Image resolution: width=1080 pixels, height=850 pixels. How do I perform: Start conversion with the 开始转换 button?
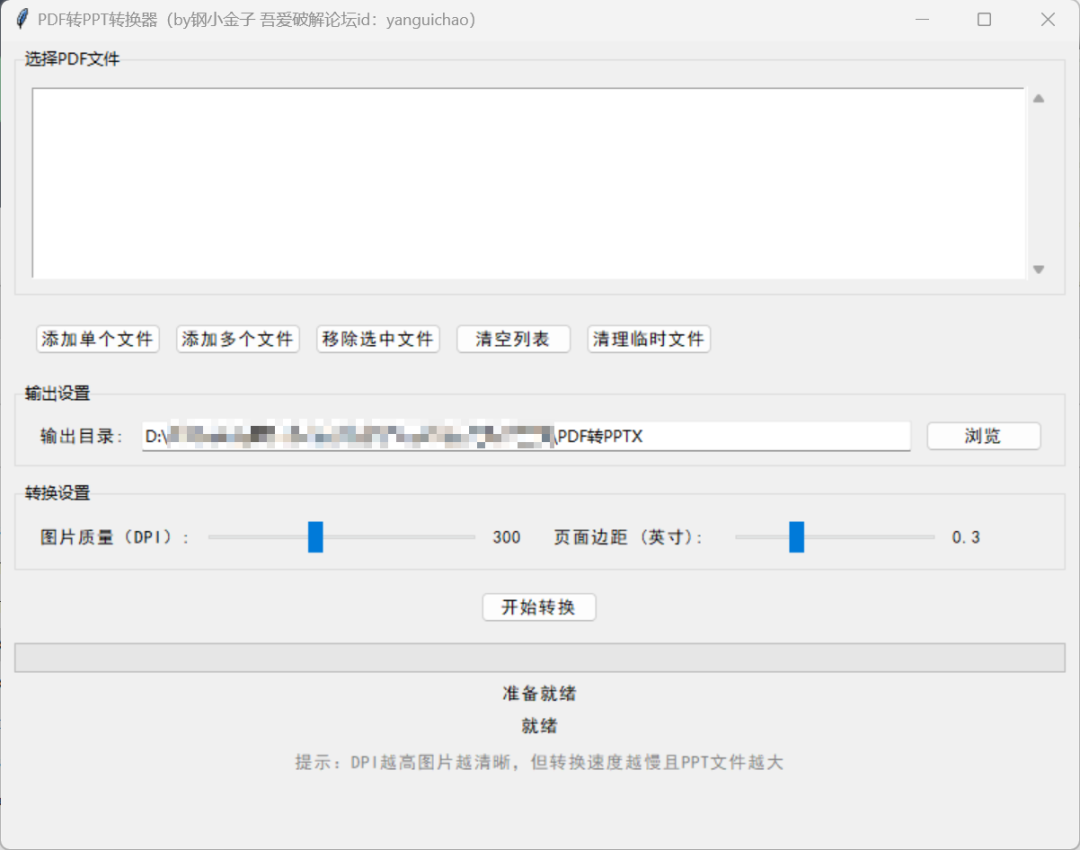coord(539,607)
